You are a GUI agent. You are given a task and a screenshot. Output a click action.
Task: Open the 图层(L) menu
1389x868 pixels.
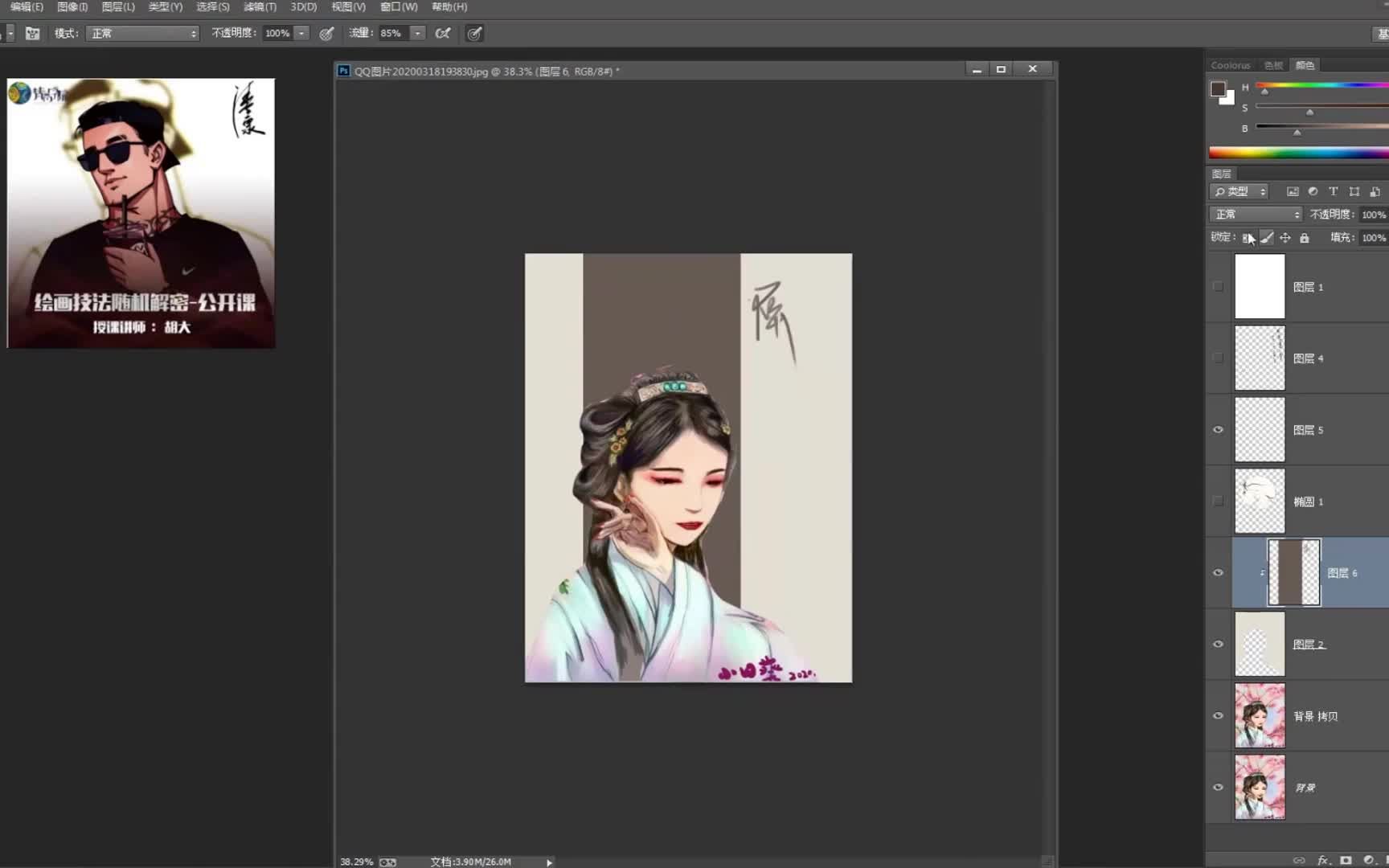118,7
